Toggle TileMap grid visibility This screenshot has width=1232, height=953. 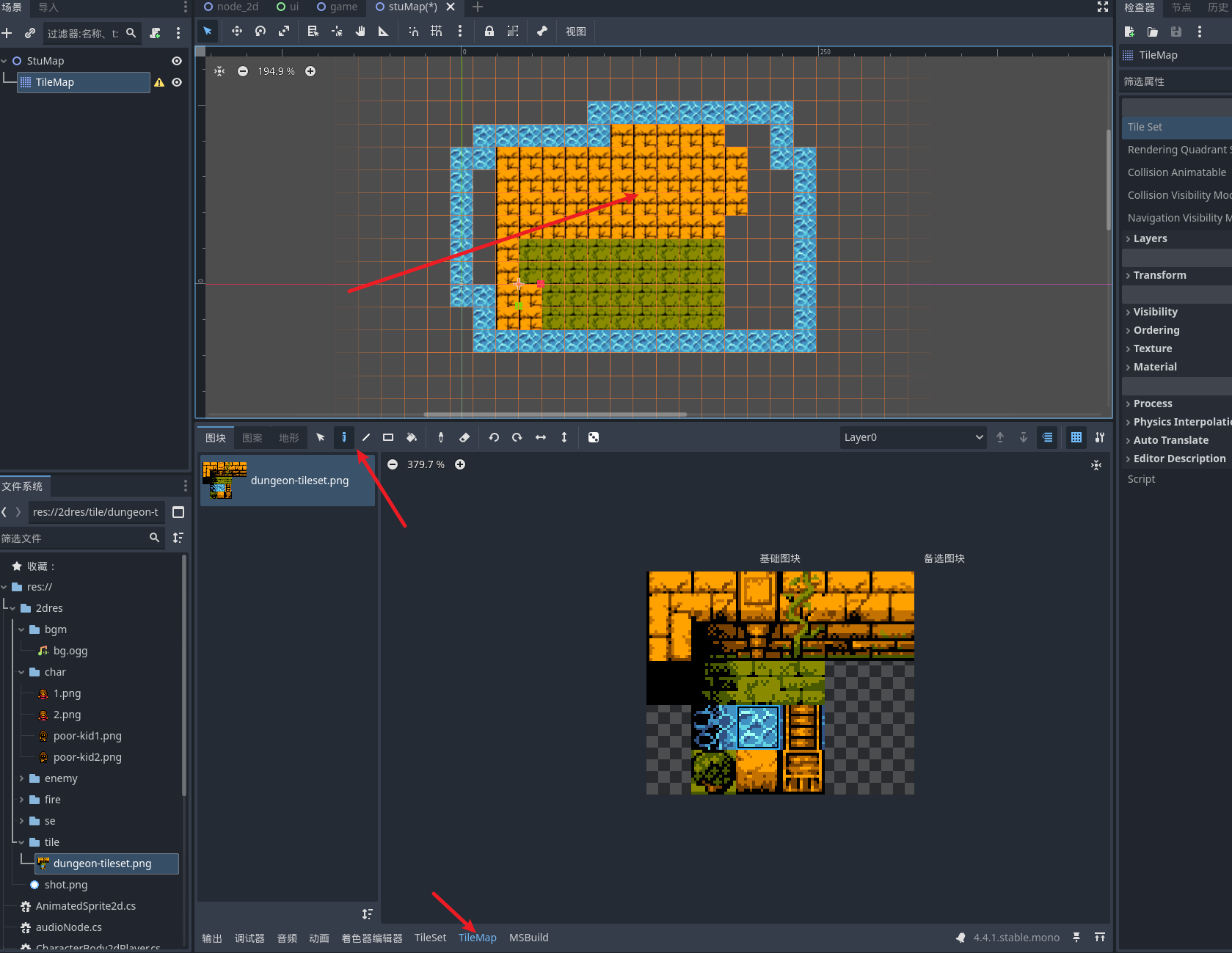(x=1076, y=437)
